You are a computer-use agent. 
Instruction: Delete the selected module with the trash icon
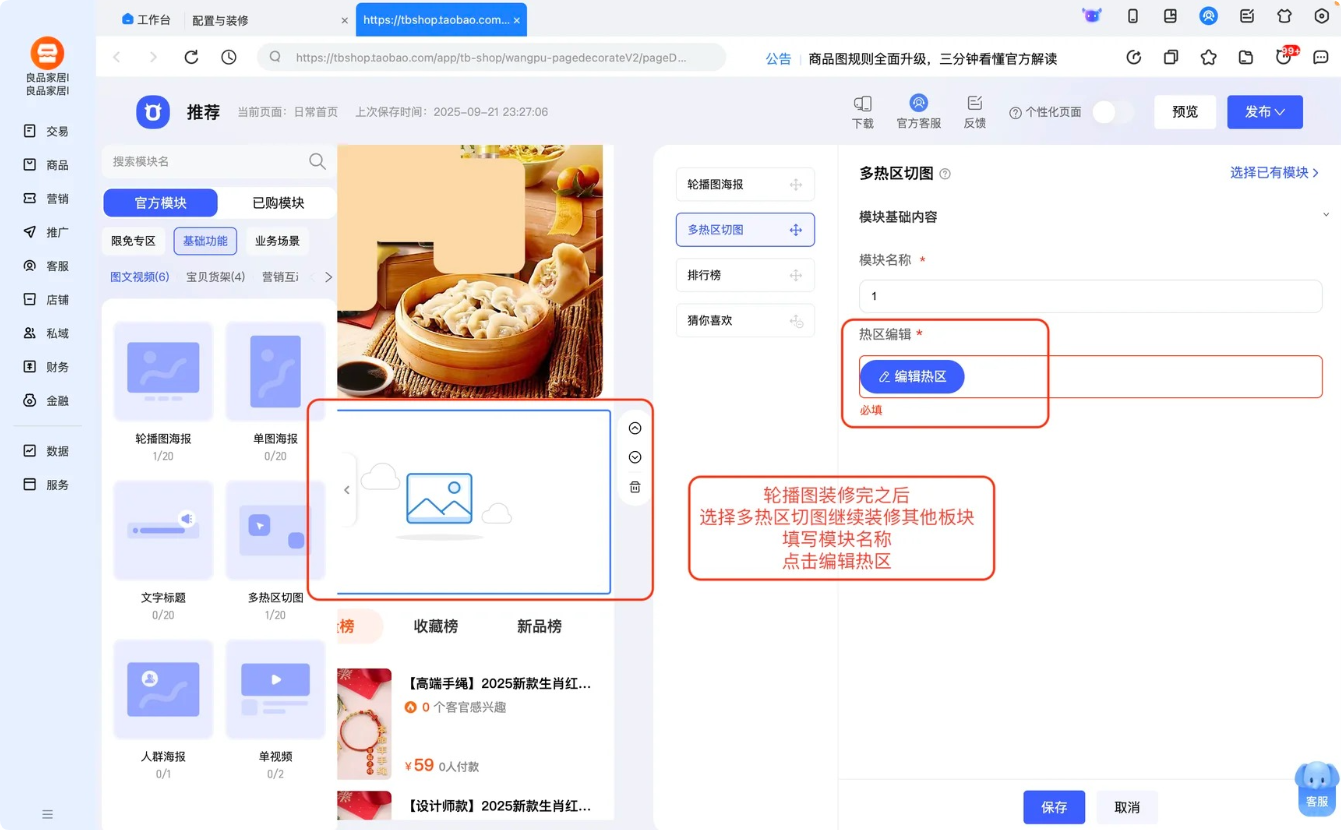635,487
